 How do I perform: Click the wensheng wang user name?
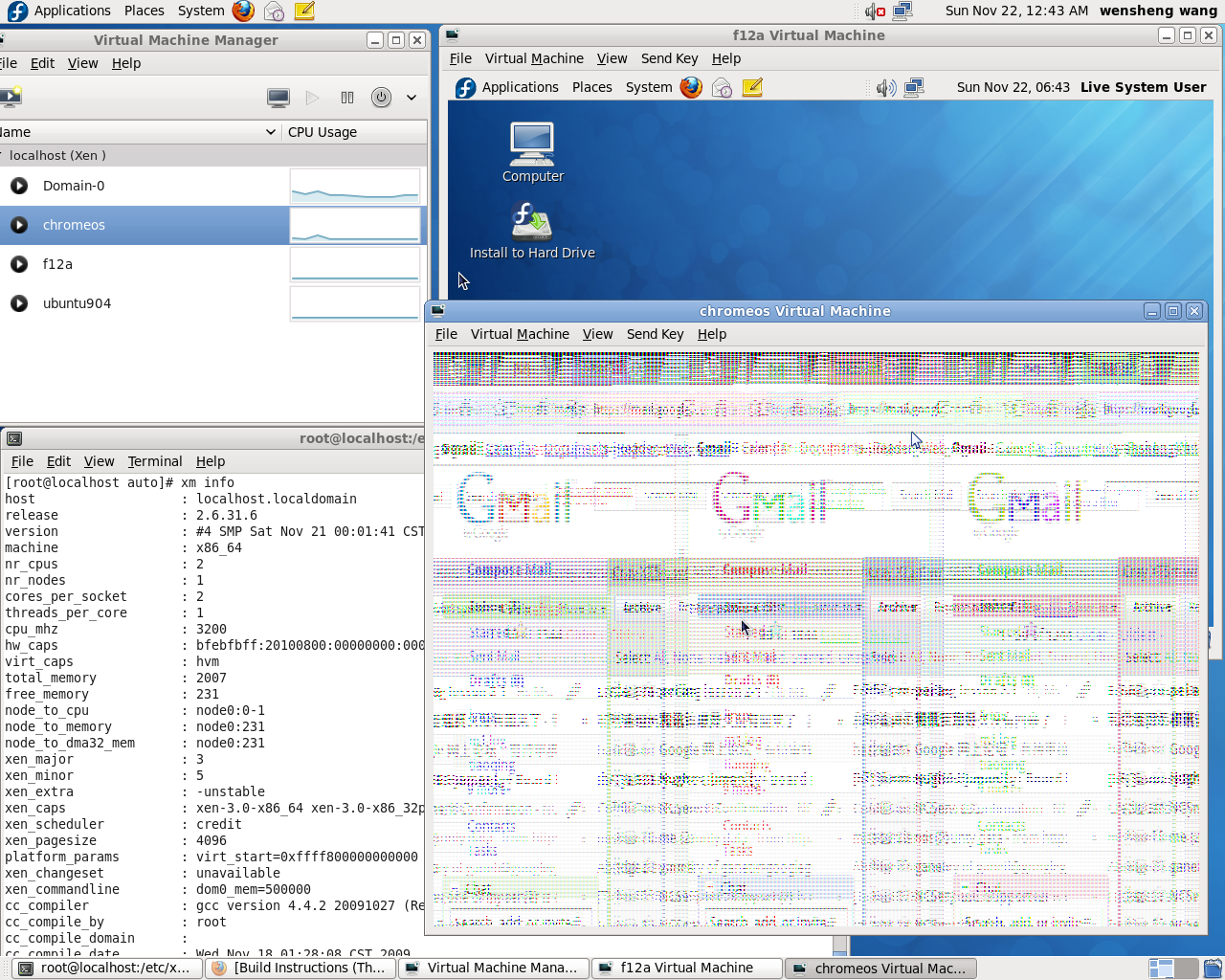coord(1158,11)
